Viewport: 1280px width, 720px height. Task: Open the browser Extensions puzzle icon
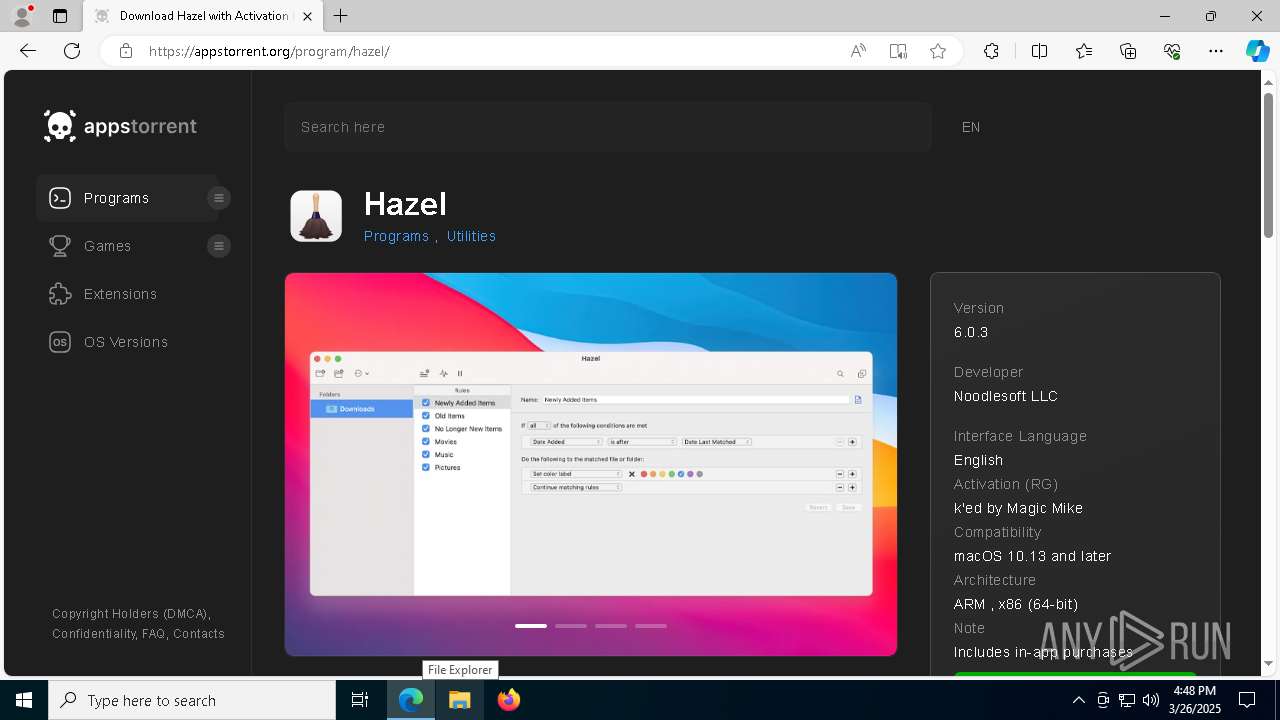pyautogui.click(x=991, y=51)
